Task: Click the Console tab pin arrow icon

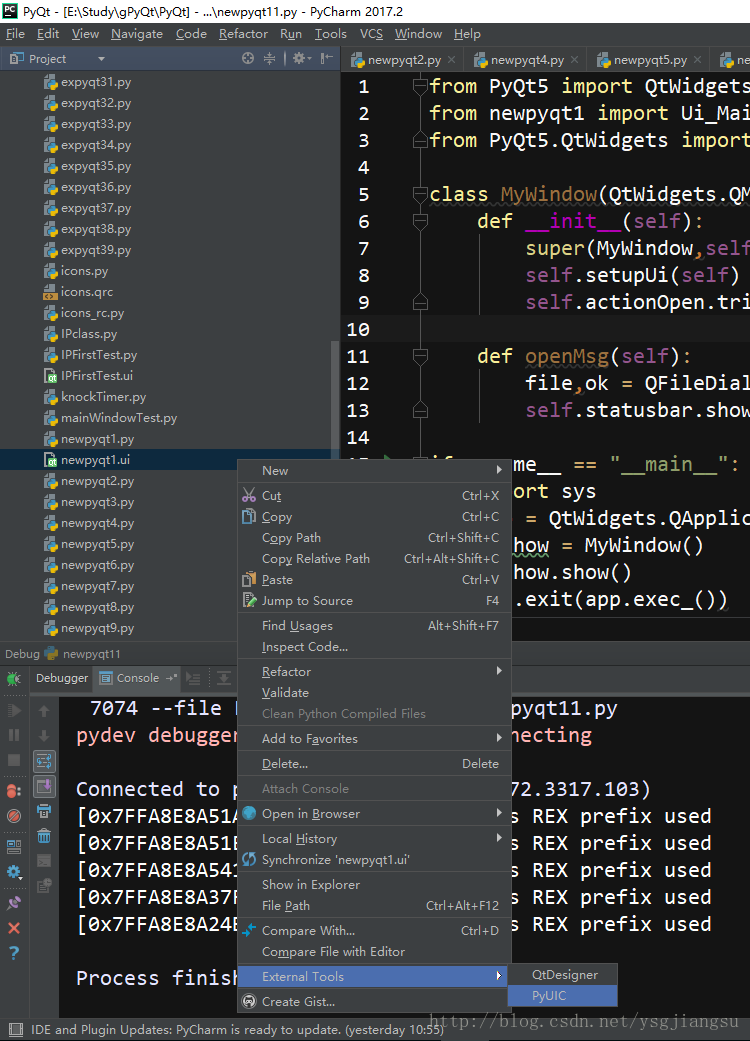Action: [171, 678]
